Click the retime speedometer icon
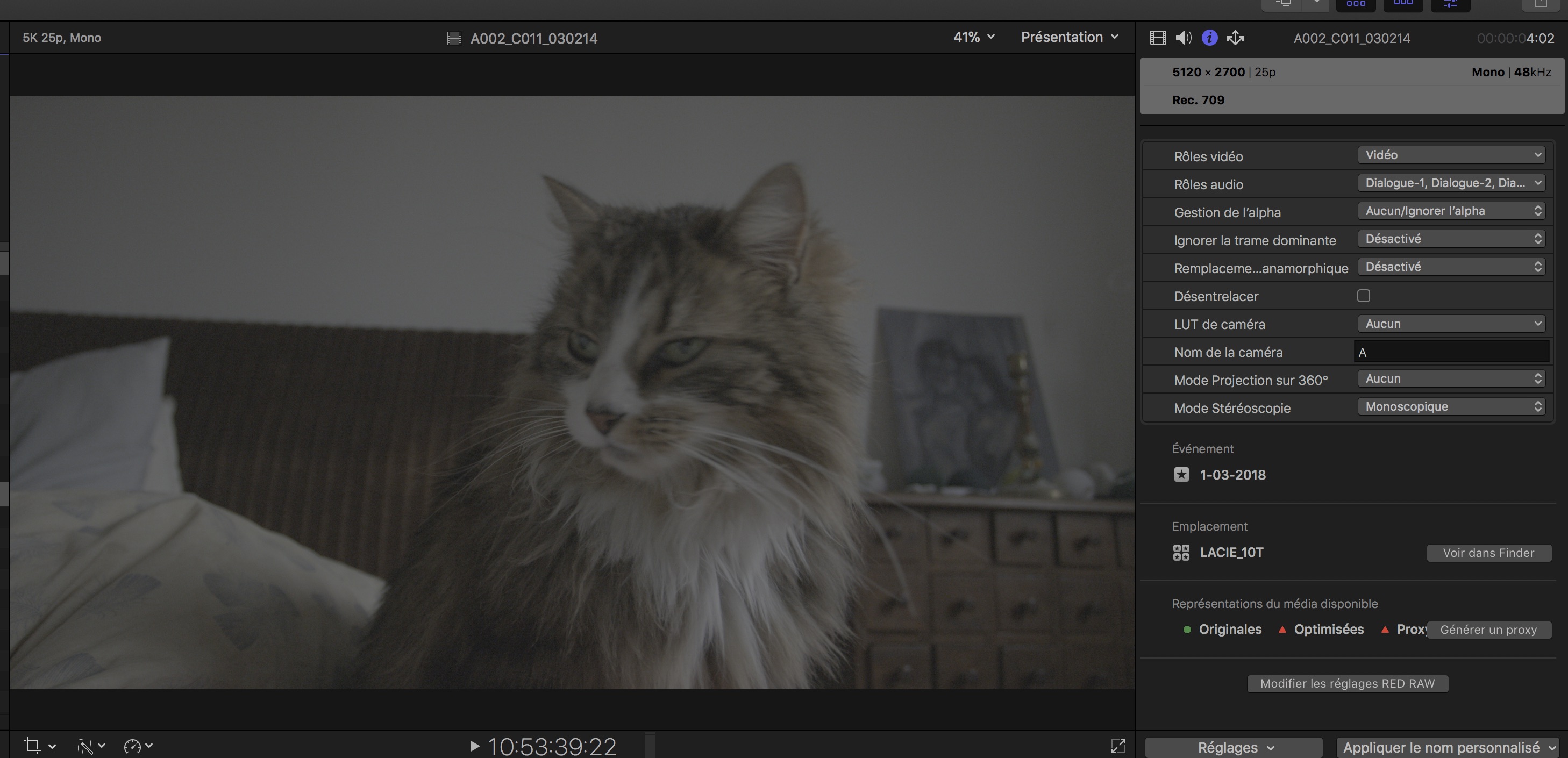 point(132,746)
